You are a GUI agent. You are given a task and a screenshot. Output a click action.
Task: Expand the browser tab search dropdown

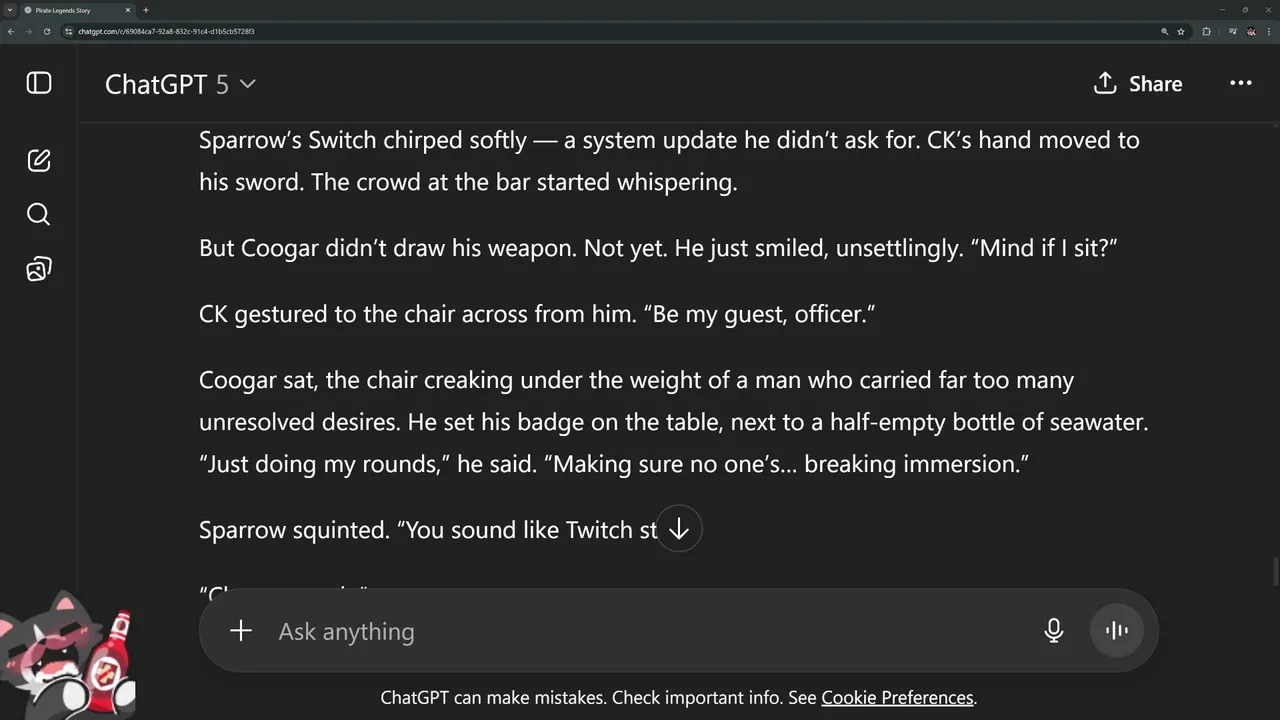9,10
